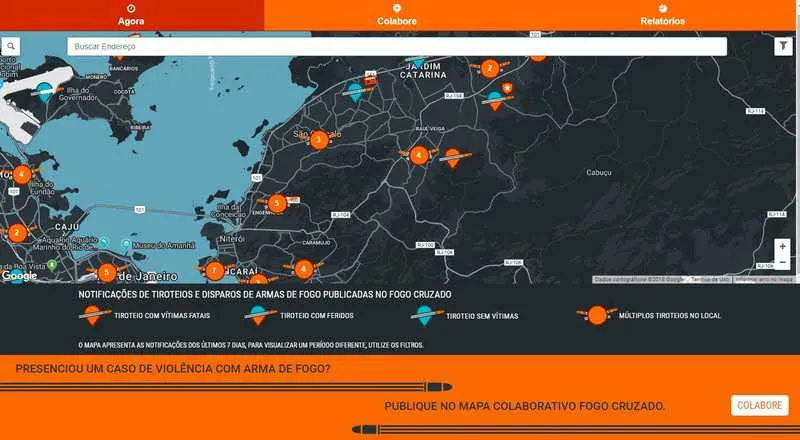800x440 pixels.
Task: Select orange fatal-shooting pin beside Raul Veiga cluster
Action: [x=453, y=158]
